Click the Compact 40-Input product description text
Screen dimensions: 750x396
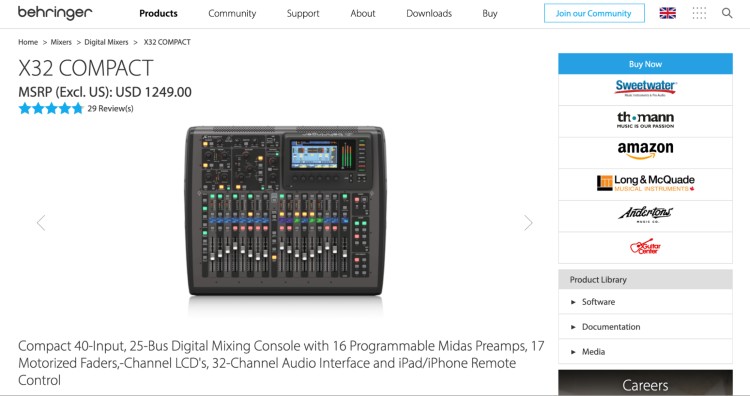click(x=281, y=363)
